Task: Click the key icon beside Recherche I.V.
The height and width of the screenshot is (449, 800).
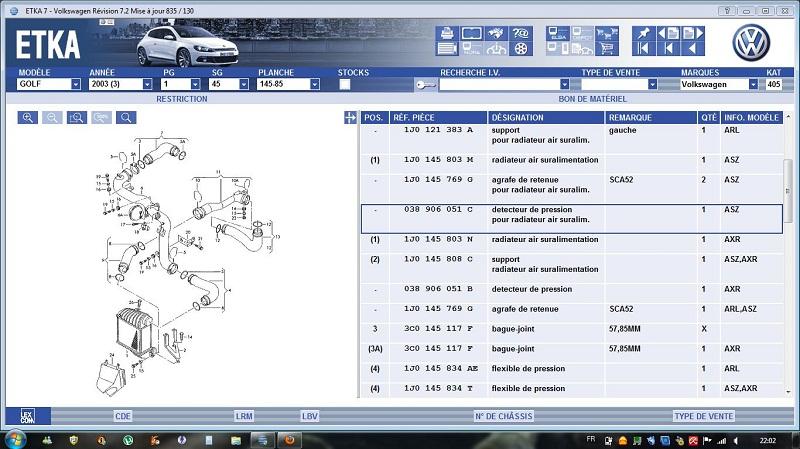Action: (425, 85)
